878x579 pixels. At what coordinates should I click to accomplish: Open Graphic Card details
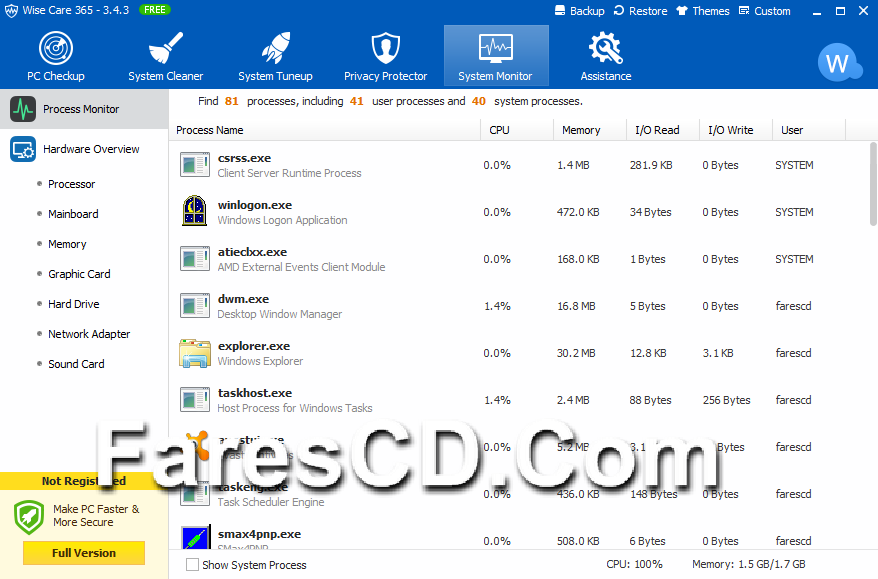click(80, 274)
